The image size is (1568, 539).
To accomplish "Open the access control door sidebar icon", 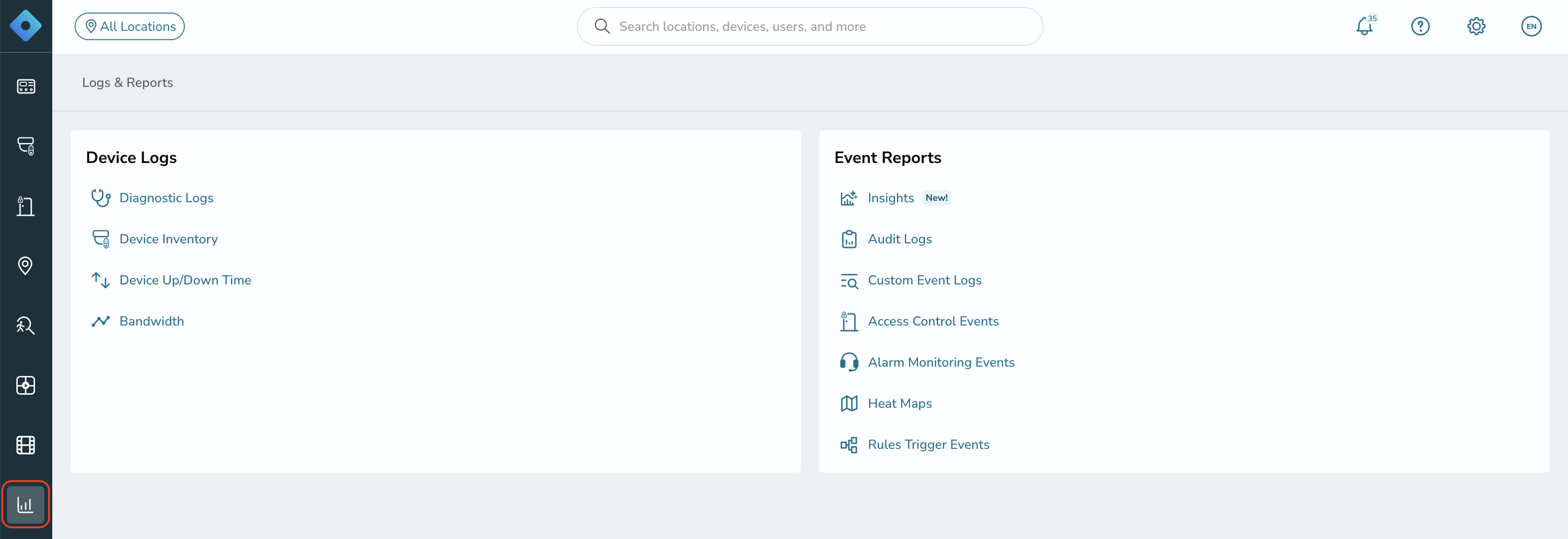I will point(26,206).
